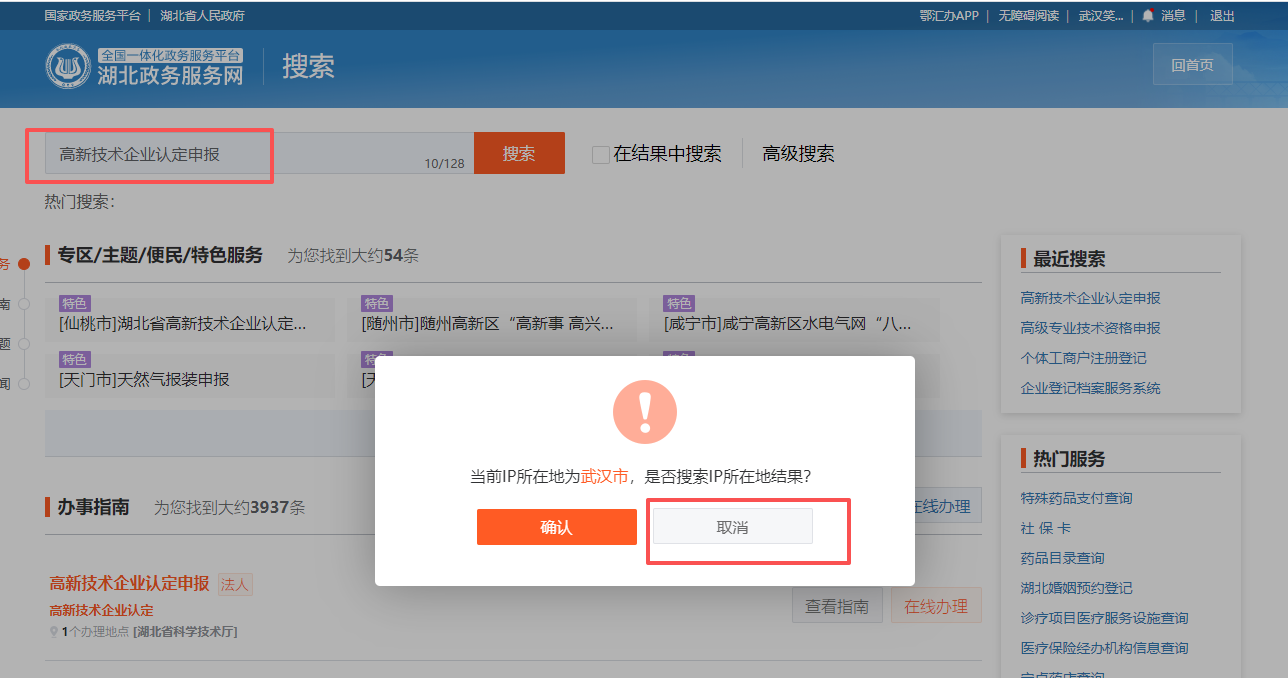Viewport: 1288px width, 678px height.
Task: Click the active orange side navigation dot
Action: (x=24, y=264)
